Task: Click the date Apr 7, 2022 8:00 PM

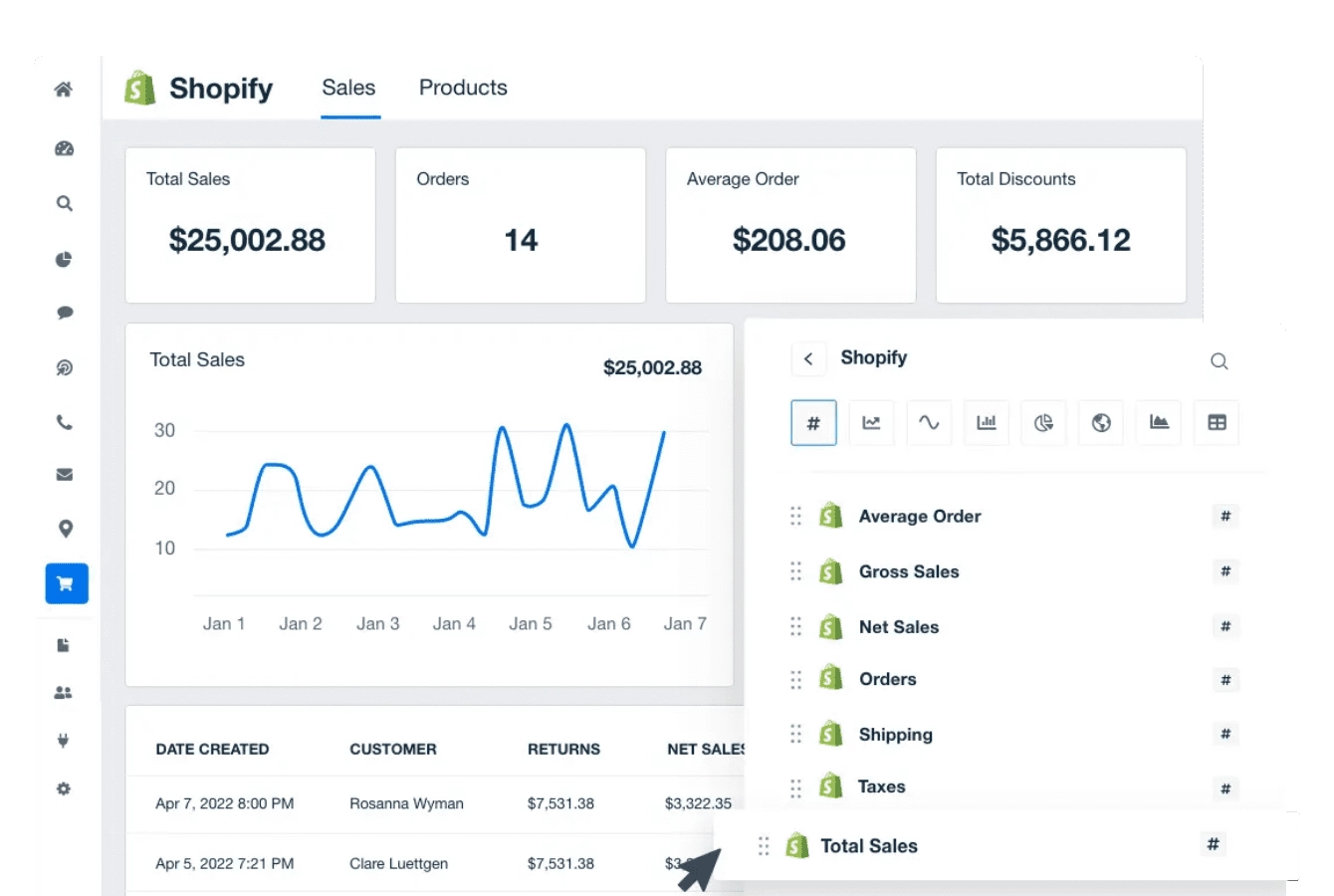Action: (224, 803)
